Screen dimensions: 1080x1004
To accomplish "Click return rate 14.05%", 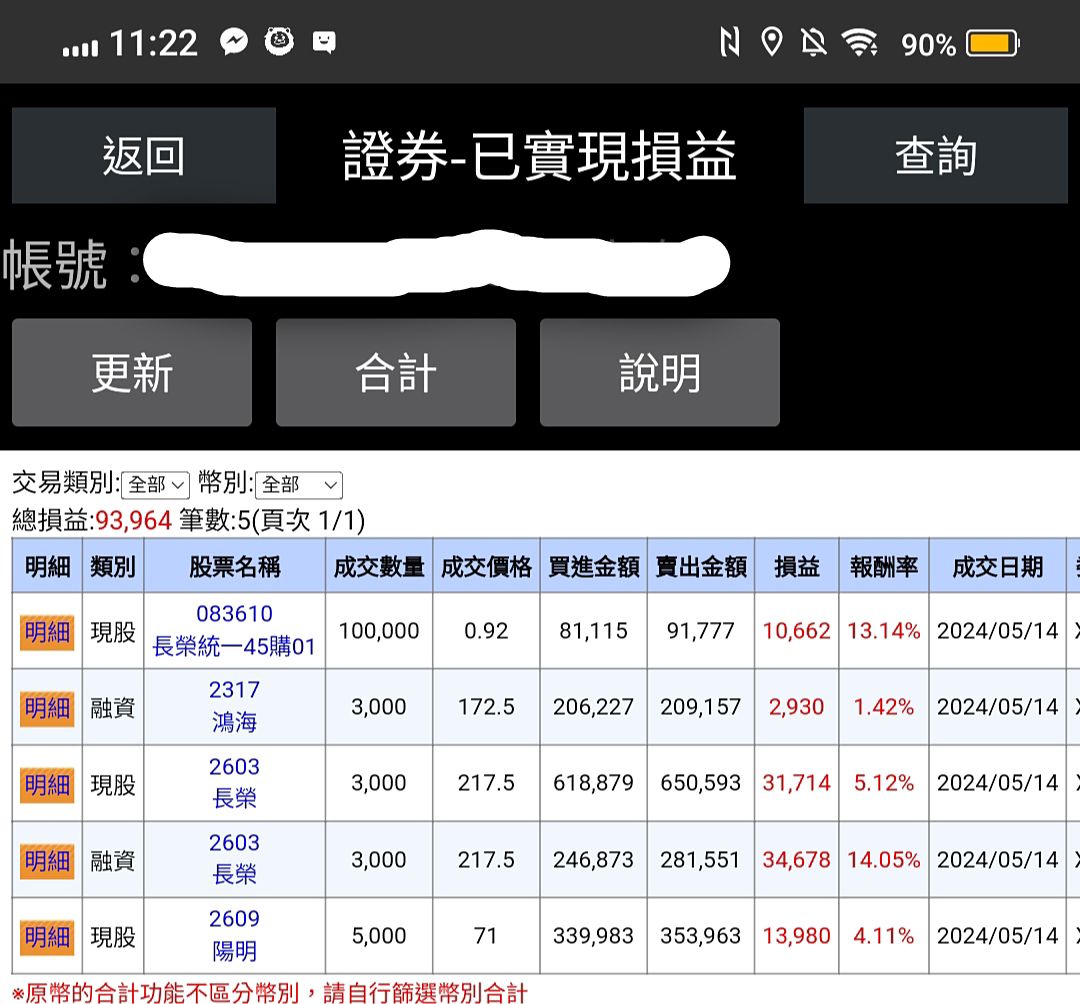I will [884, 859].
